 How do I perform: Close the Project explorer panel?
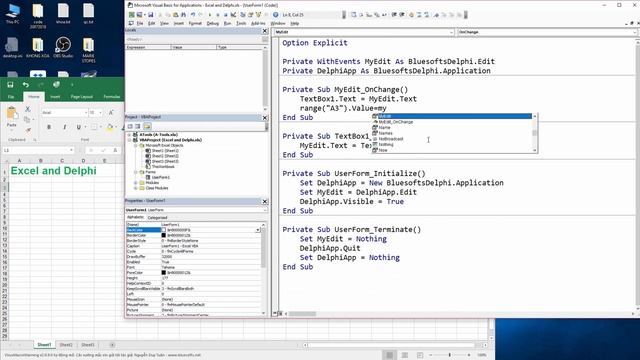click(x=264, y=118)
